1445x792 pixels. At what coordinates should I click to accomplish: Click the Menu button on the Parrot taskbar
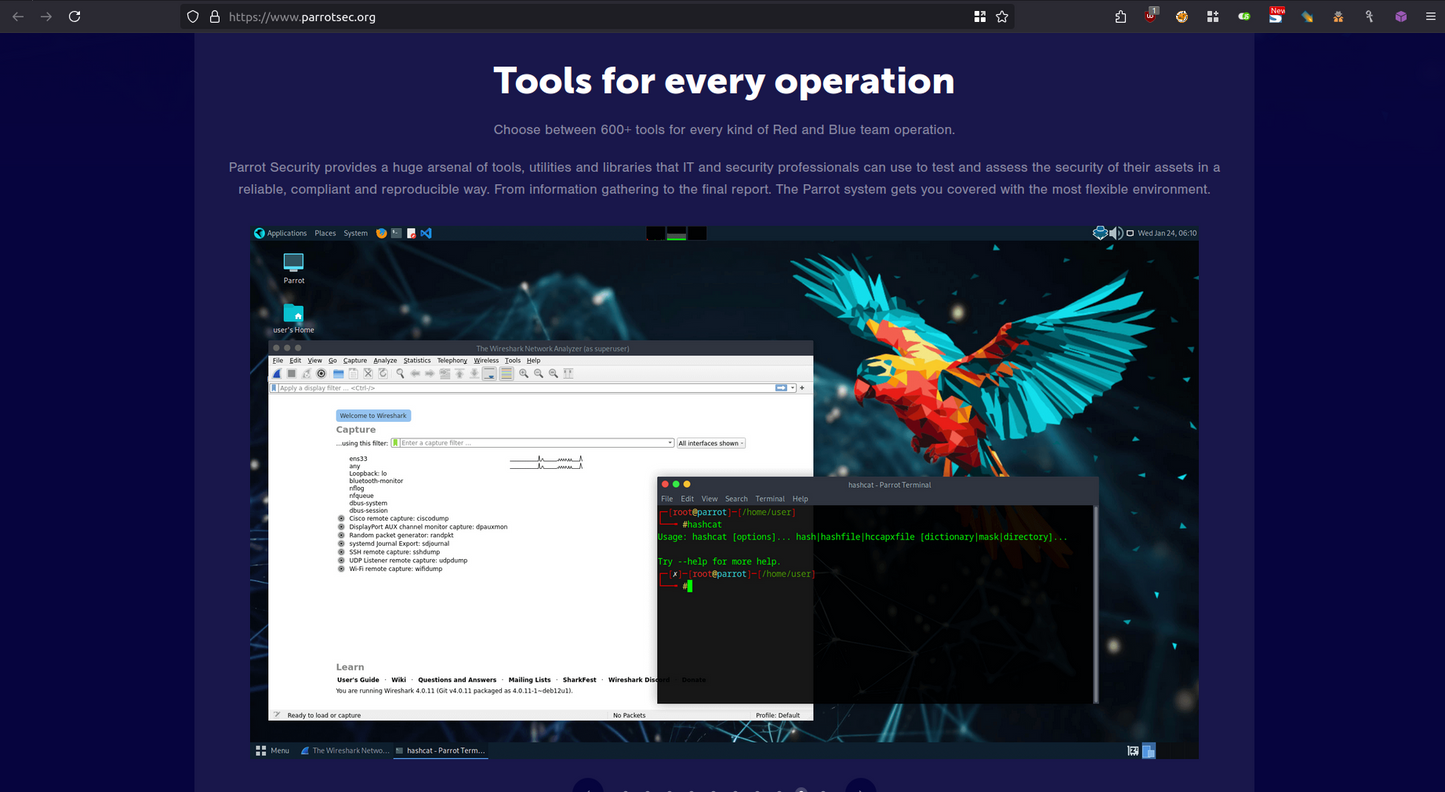[x=273, y=750]
